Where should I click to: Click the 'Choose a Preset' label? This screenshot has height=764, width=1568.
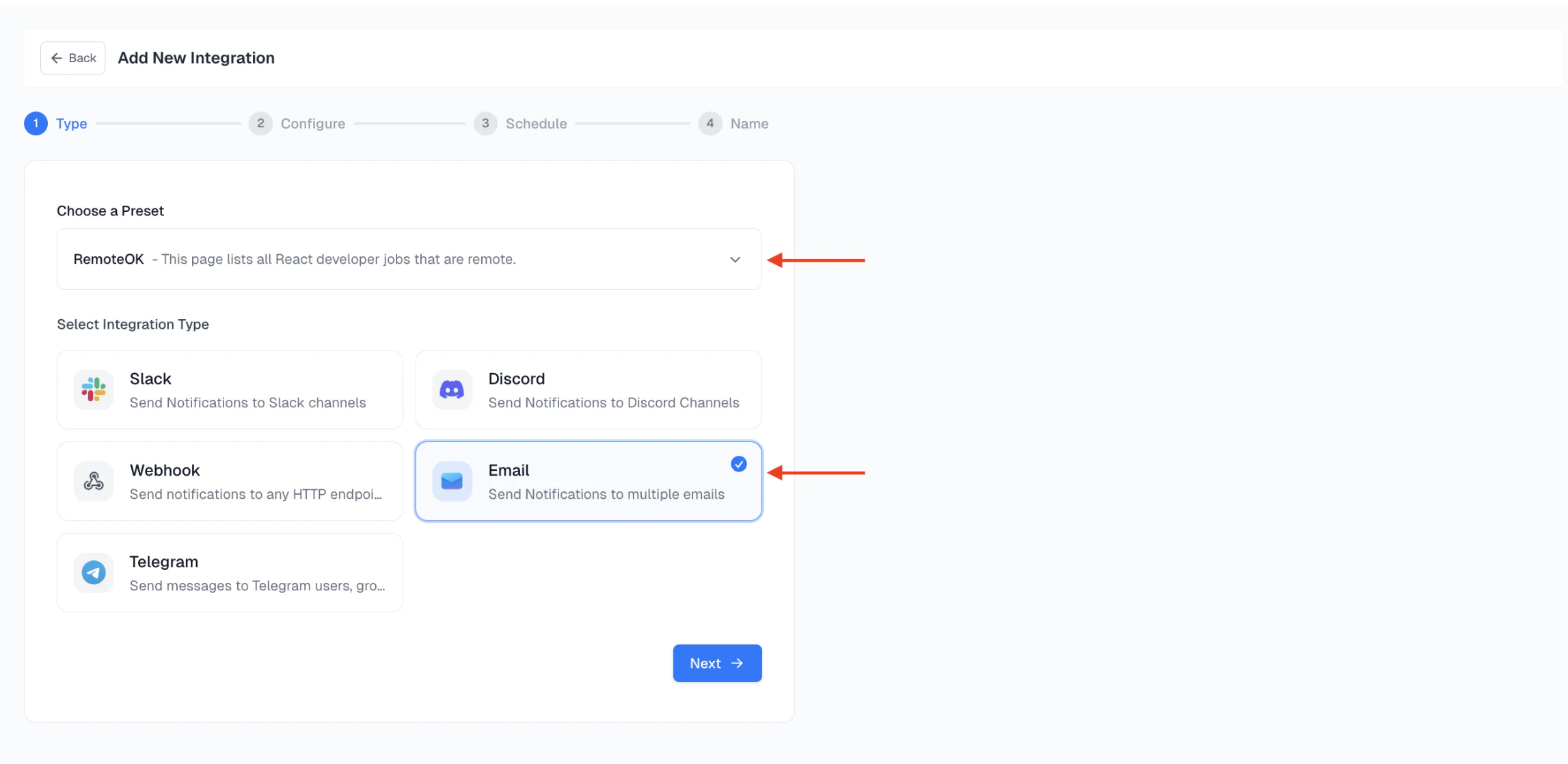[110, 210]
